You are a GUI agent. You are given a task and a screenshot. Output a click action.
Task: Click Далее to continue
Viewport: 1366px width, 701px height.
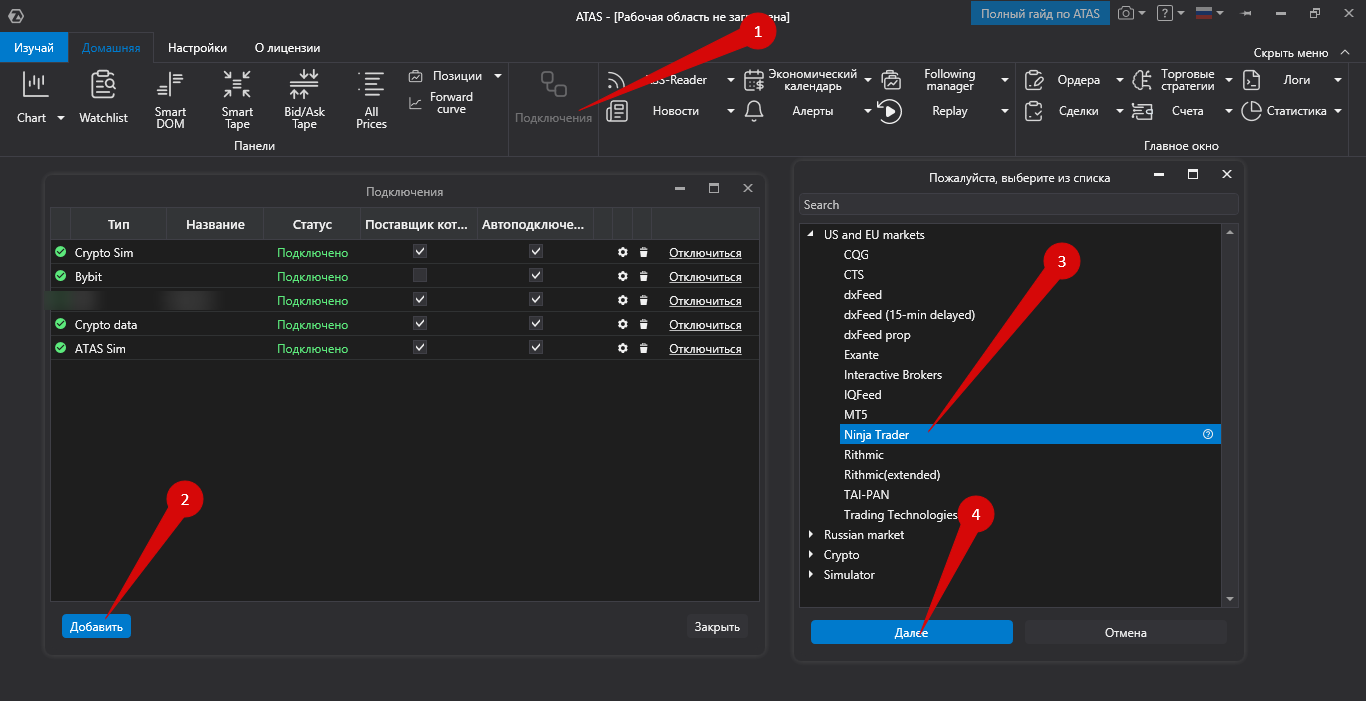(x=911, y=633)
